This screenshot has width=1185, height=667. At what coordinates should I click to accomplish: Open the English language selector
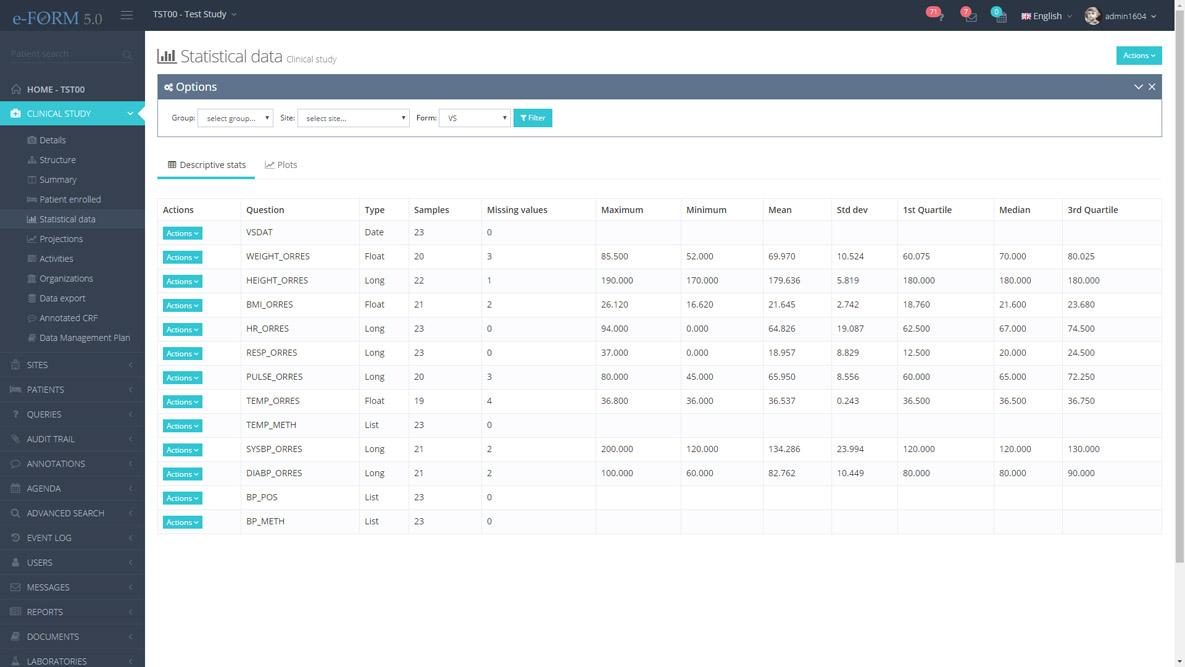[x=1046, y=16]
